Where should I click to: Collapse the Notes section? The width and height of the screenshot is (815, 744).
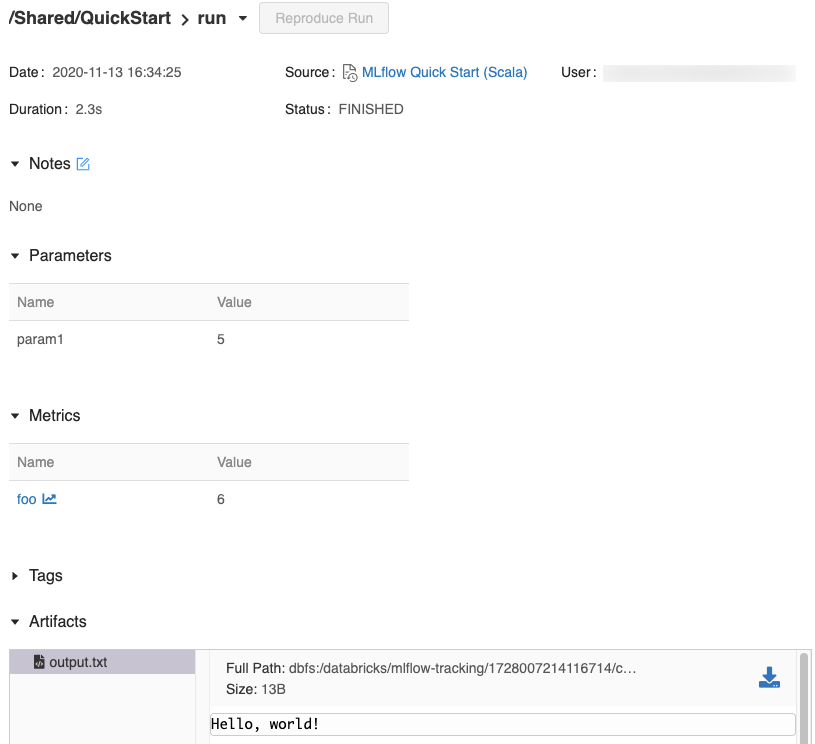click(15, 164)
